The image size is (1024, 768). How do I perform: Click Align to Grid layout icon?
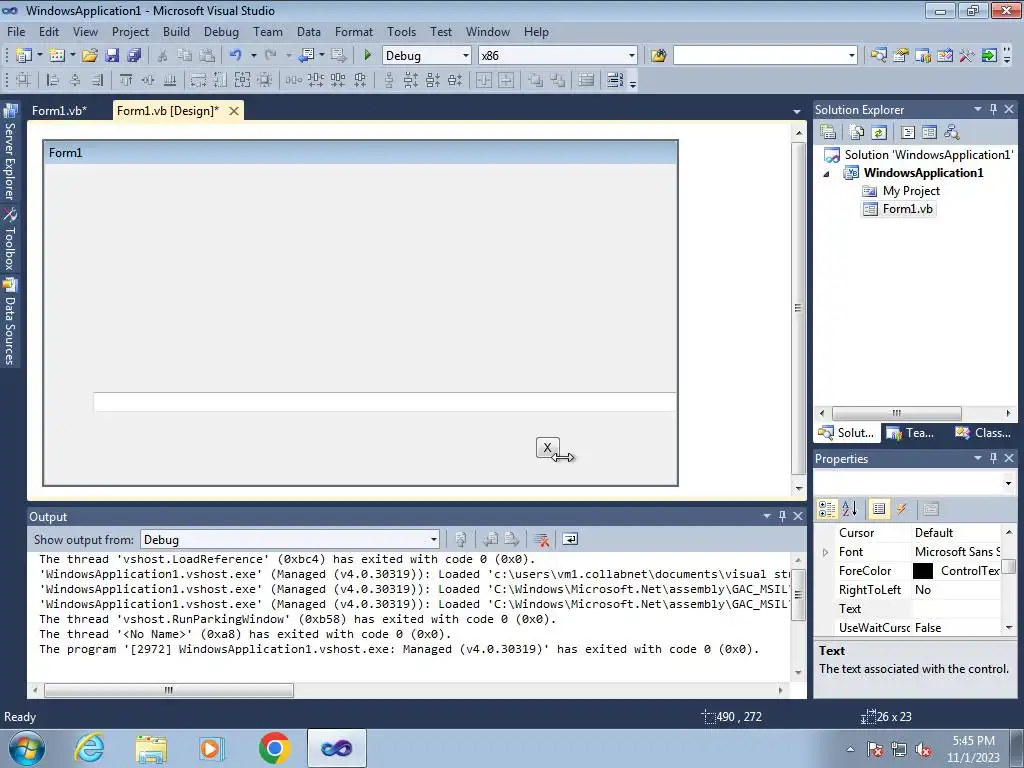(x=24, y=80)
